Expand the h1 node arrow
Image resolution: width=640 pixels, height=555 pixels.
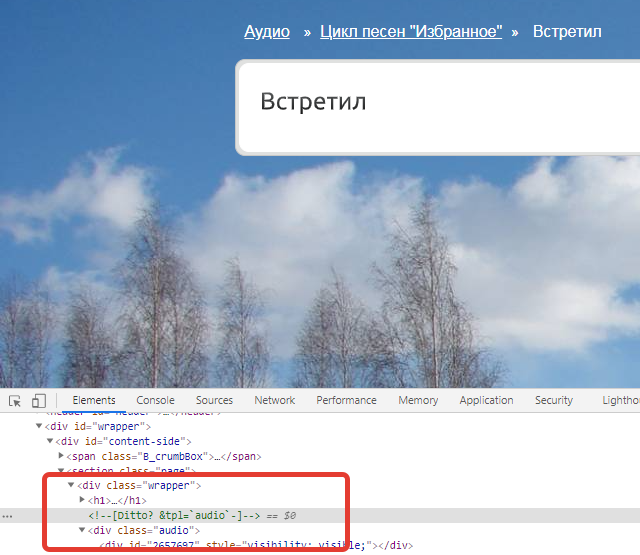[x=82, y=500]
